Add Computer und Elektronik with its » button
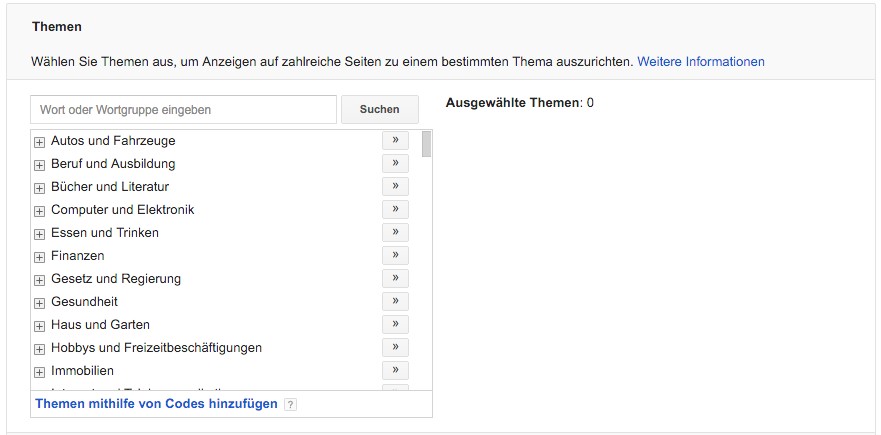This screenshot has height=435, width=881. (x=395, y=210)
